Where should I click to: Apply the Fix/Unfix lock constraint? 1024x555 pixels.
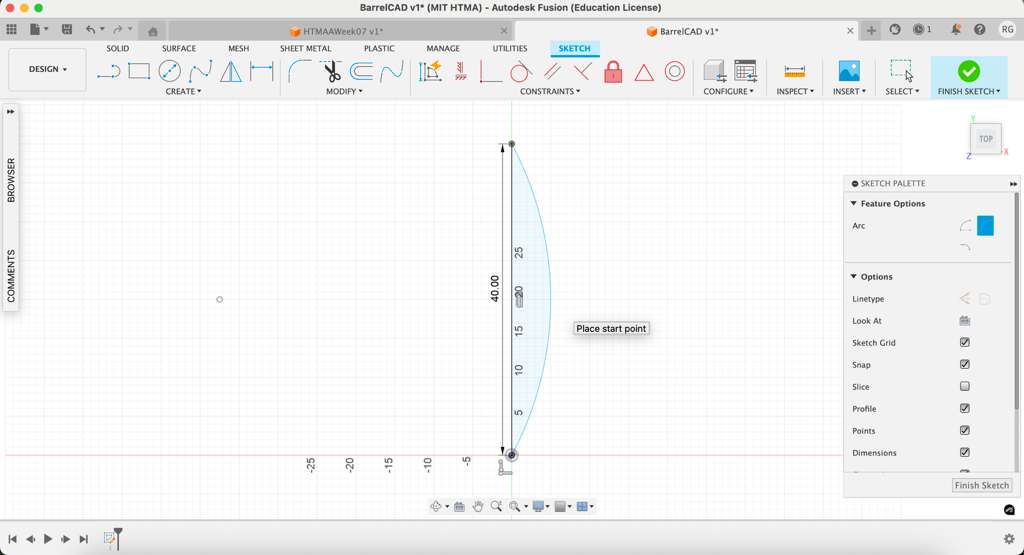(613, 71)
